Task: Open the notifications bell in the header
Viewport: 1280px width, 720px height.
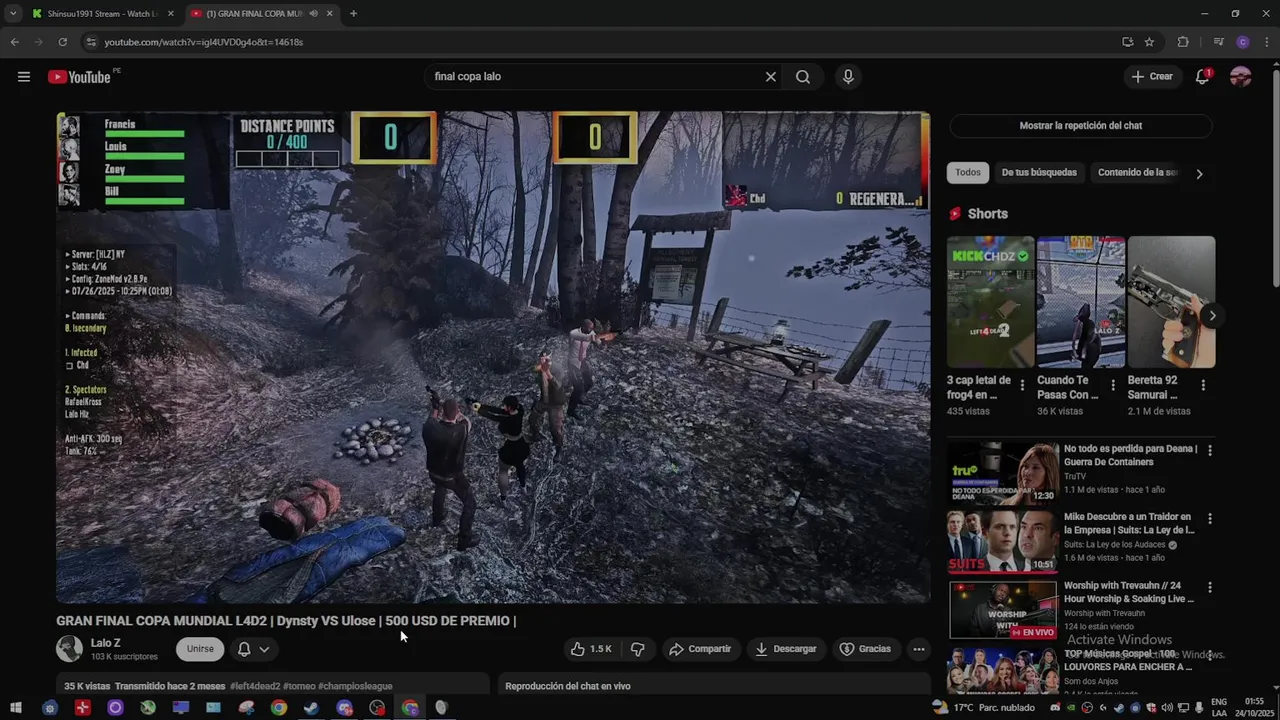Action: coord(1203,77)
